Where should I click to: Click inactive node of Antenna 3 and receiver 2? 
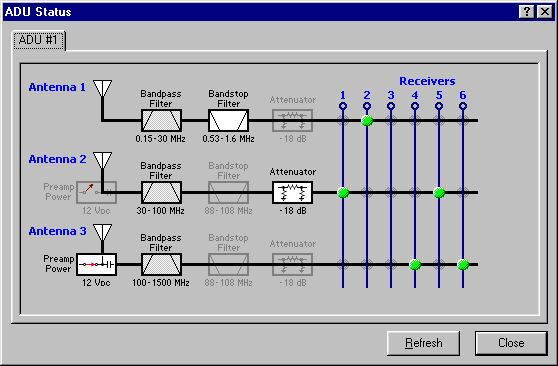367,265
